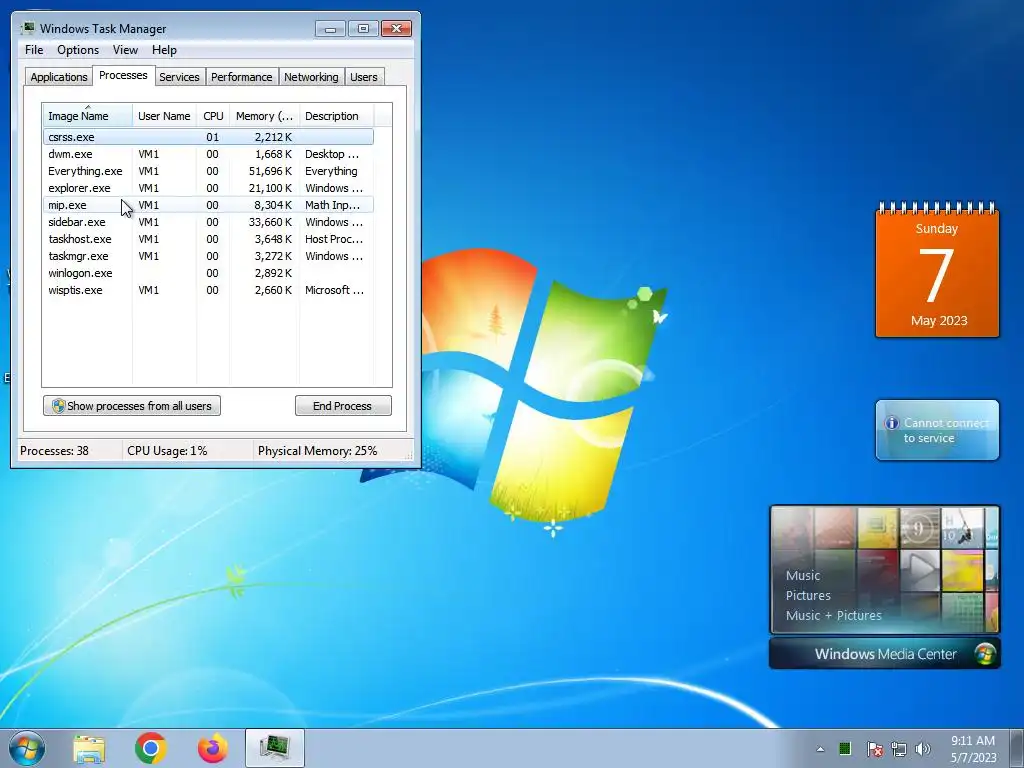The height and width of the screenshot is (768, 1024).
Task: Sort by CPU column header
Action: tap(213, 116)
